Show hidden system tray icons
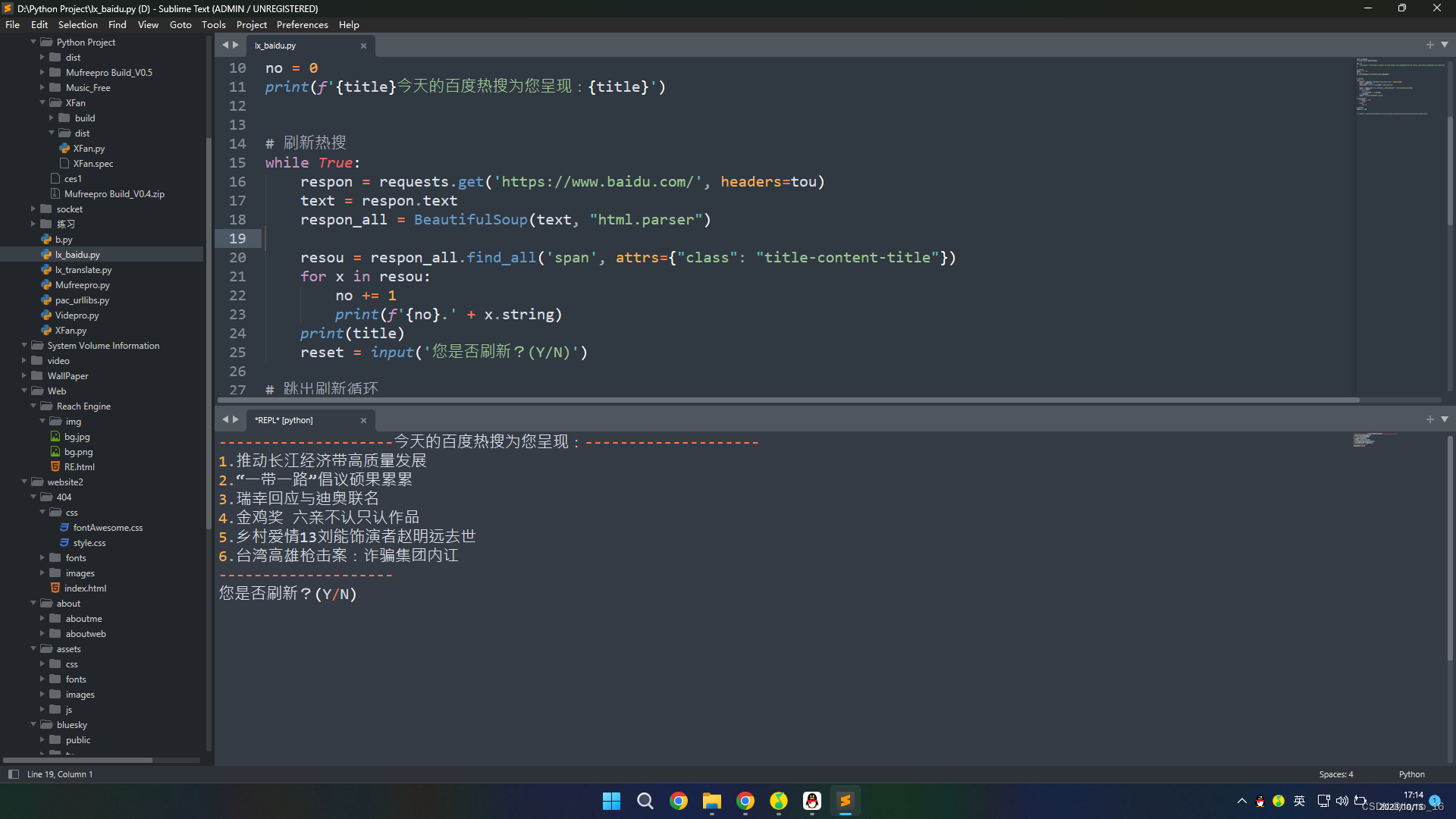This screenshot has width=1456, height=819. pos(1241,801)
